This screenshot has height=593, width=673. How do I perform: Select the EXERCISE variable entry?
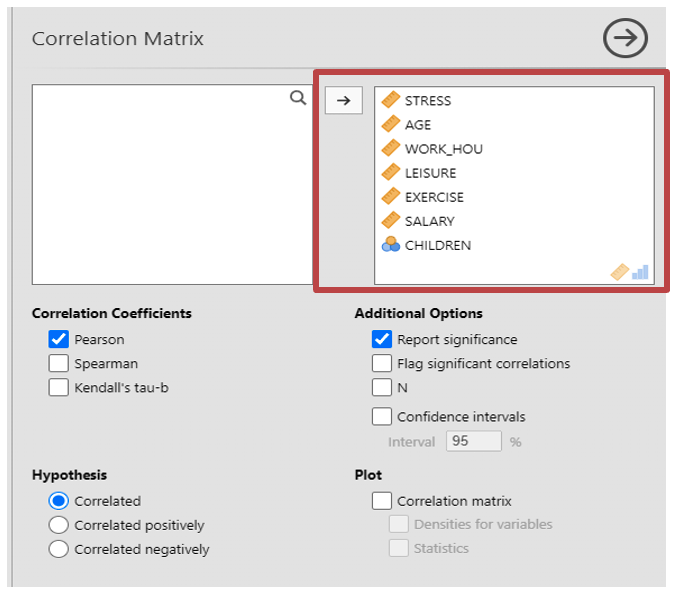[x=434, y=197]
